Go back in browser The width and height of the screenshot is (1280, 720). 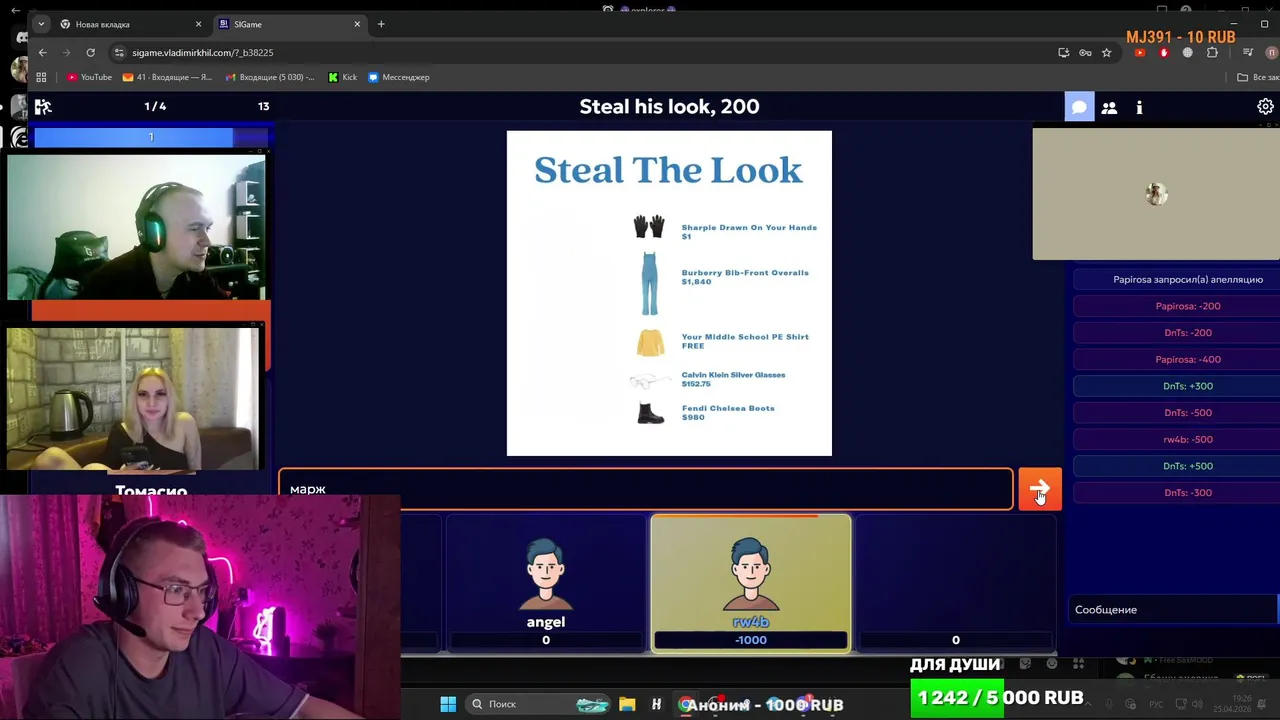[x=42, y=52]
